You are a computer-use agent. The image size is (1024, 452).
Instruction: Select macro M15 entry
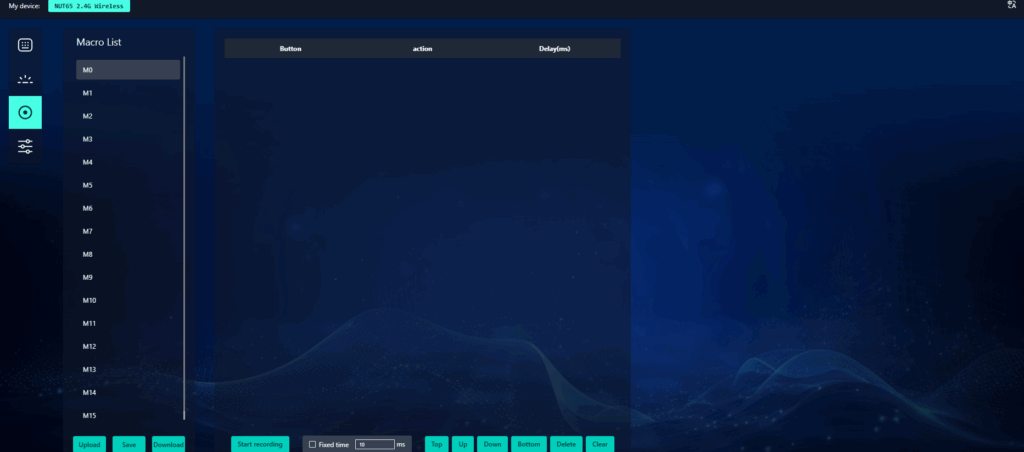[128, 415]
